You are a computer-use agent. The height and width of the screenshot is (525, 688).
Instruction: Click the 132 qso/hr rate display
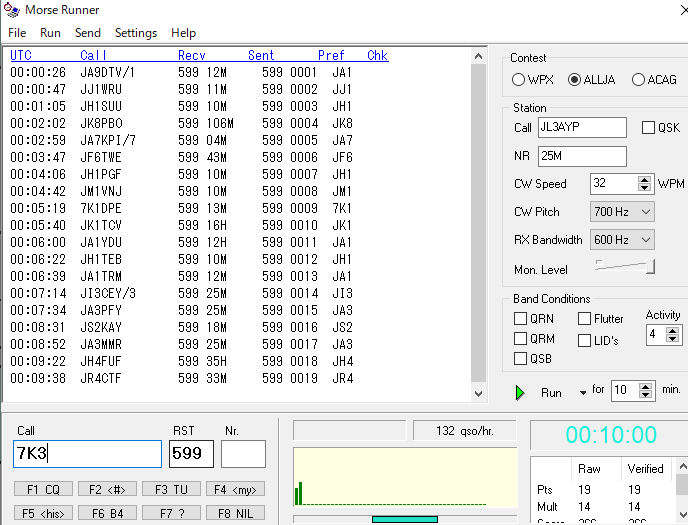pos(465,431)
